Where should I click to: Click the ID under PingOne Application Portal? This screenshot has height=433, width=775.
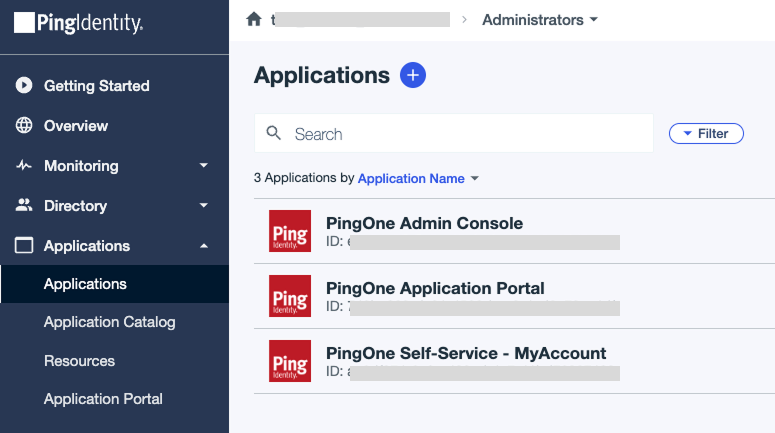pos(473,307)
